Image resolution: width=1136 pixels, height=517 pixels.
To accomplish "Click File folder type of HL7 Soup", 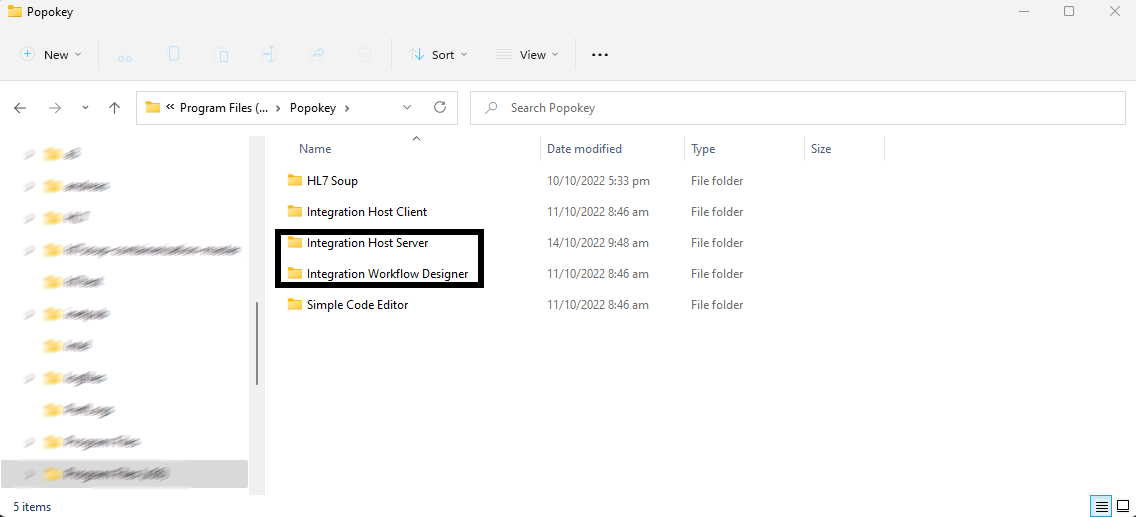I will [717, 180].
